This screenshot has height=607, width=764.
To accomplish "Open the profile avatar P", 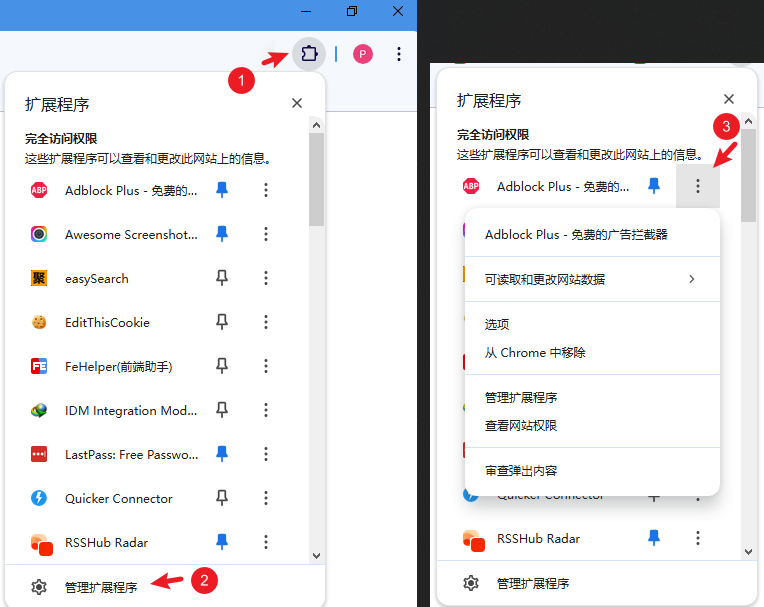I will point(363,54).
